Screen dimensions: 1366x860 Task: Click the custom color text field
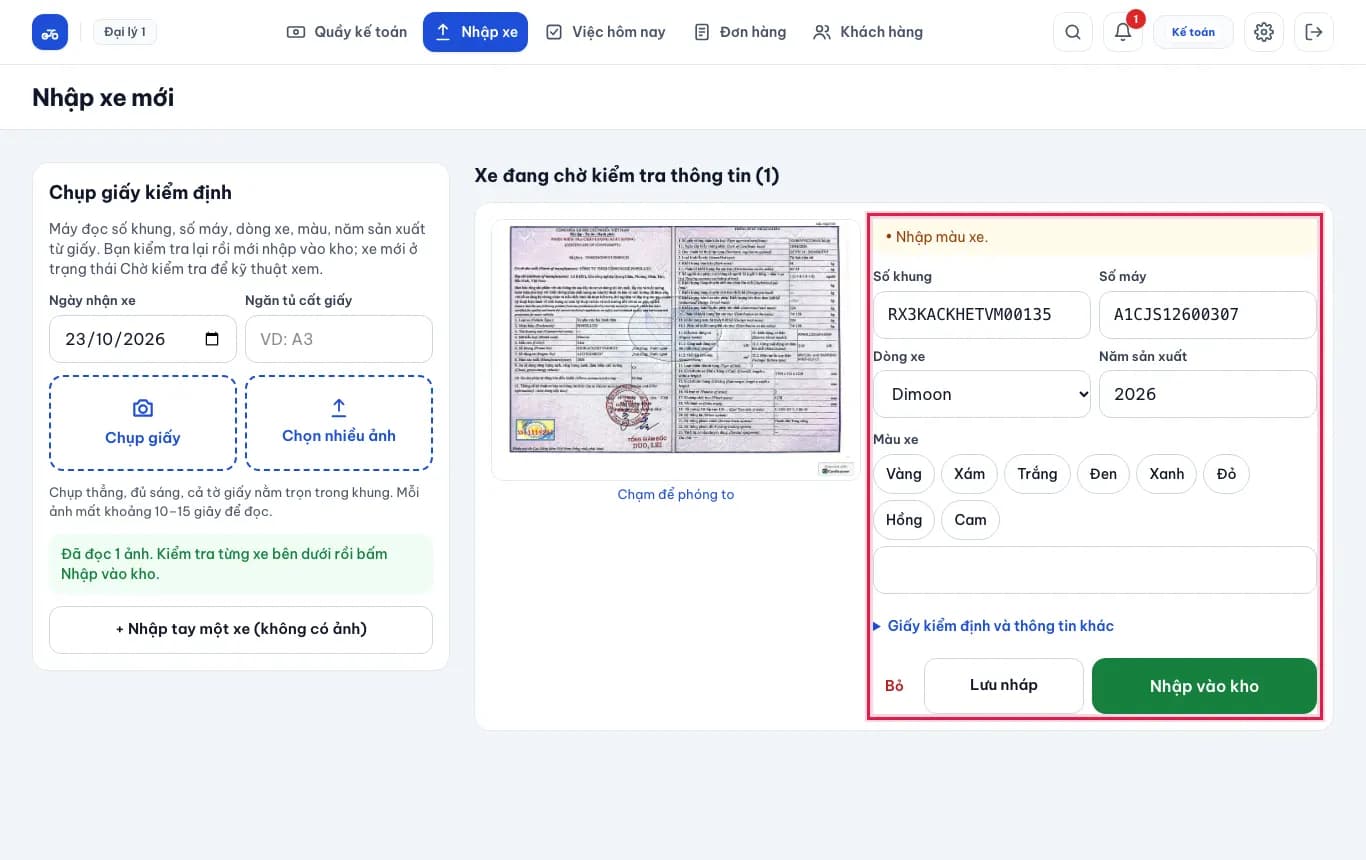[x=1095, y=570]
